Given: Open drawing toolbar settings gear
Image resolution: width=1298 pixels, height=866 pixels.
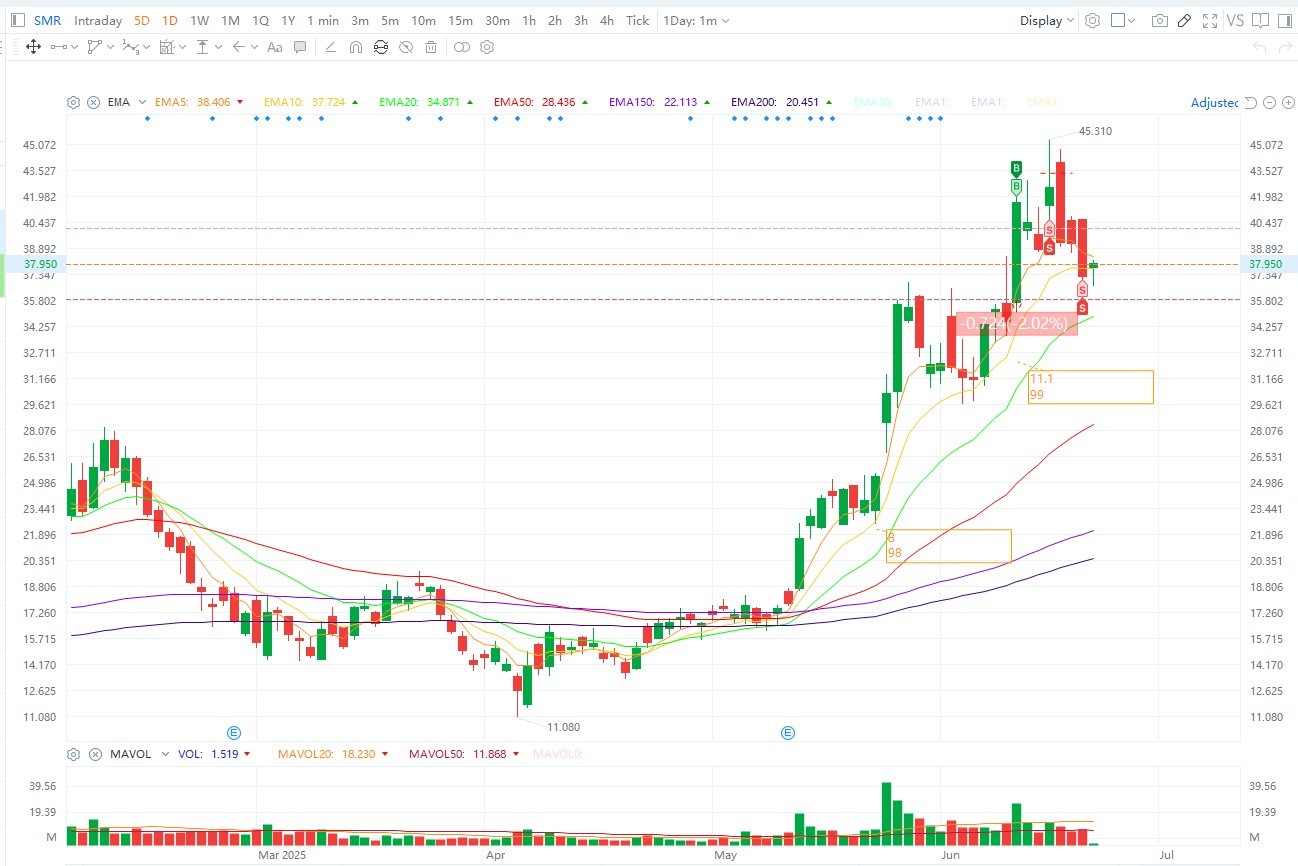Looking at the screenshot, I should coord(486,47).
